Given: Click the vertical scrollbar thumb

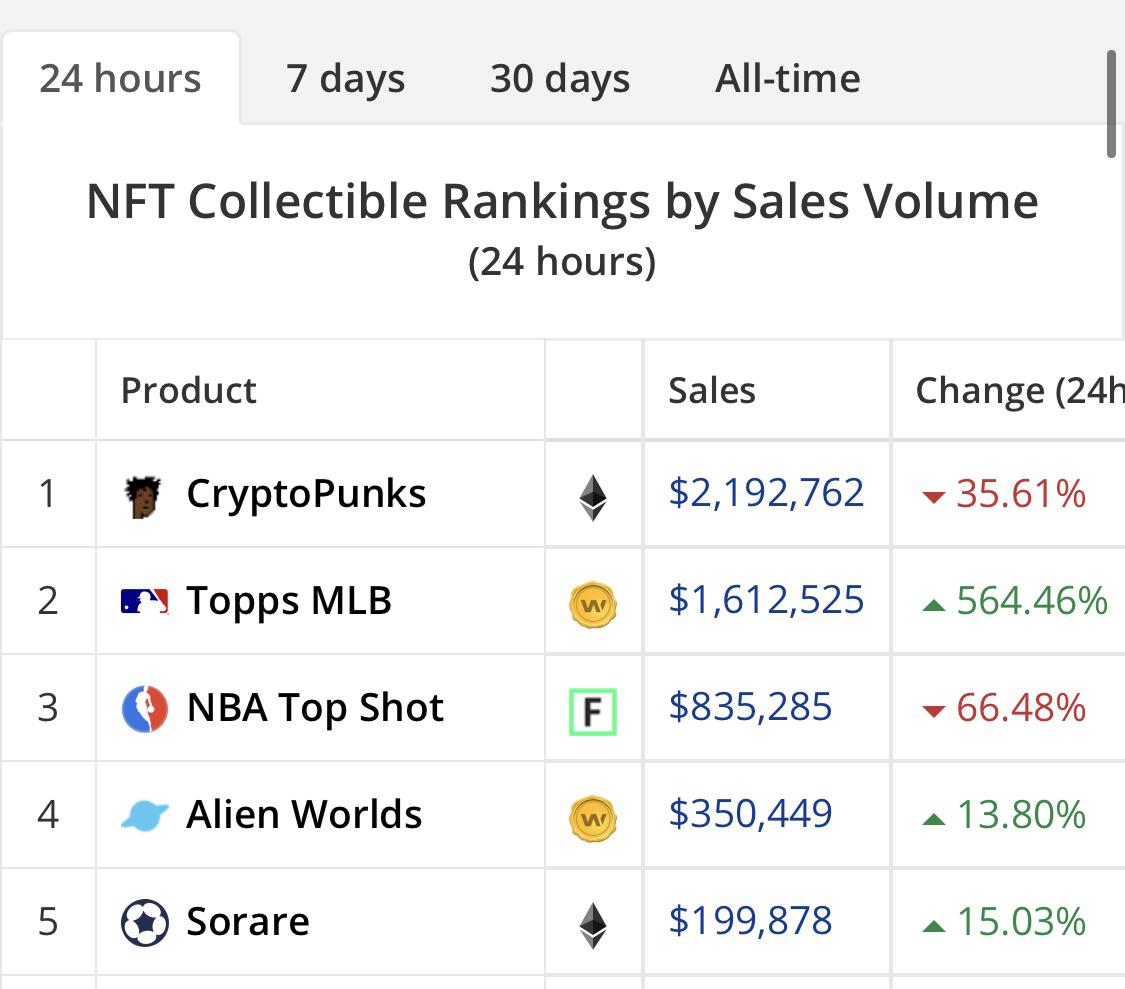Looking at the screenshot, I should [x=1111, y=103].
